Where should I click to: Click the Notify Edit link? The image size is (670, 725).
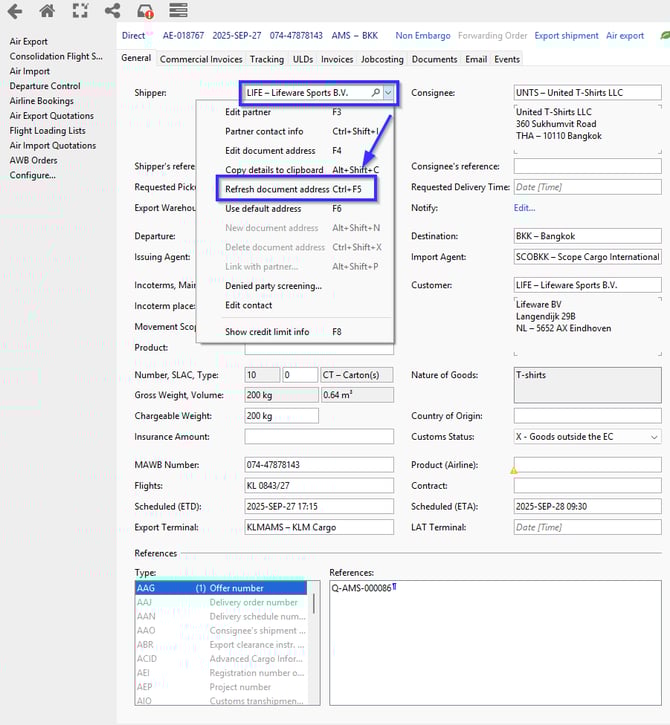point(524,208)
